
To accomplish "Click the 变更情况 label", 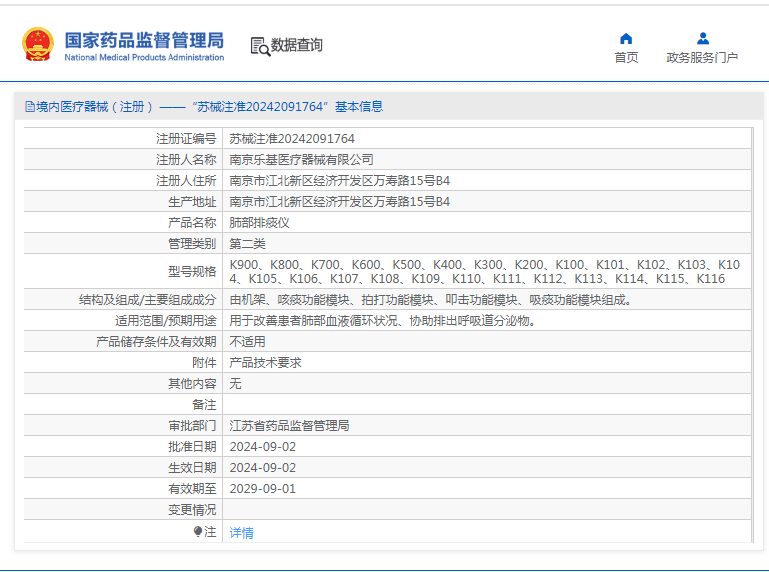I will click(192, 510).
